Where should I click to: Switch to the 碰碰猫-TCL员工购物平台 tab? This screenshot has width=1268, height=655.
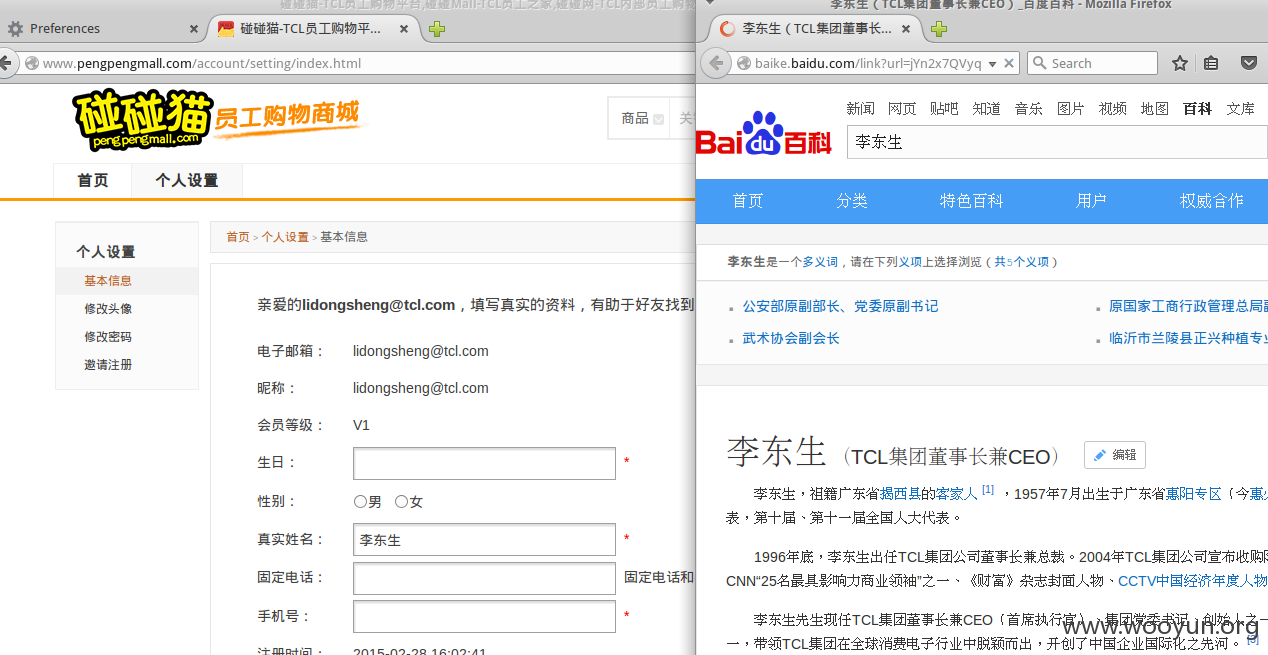tap(314, 29)
